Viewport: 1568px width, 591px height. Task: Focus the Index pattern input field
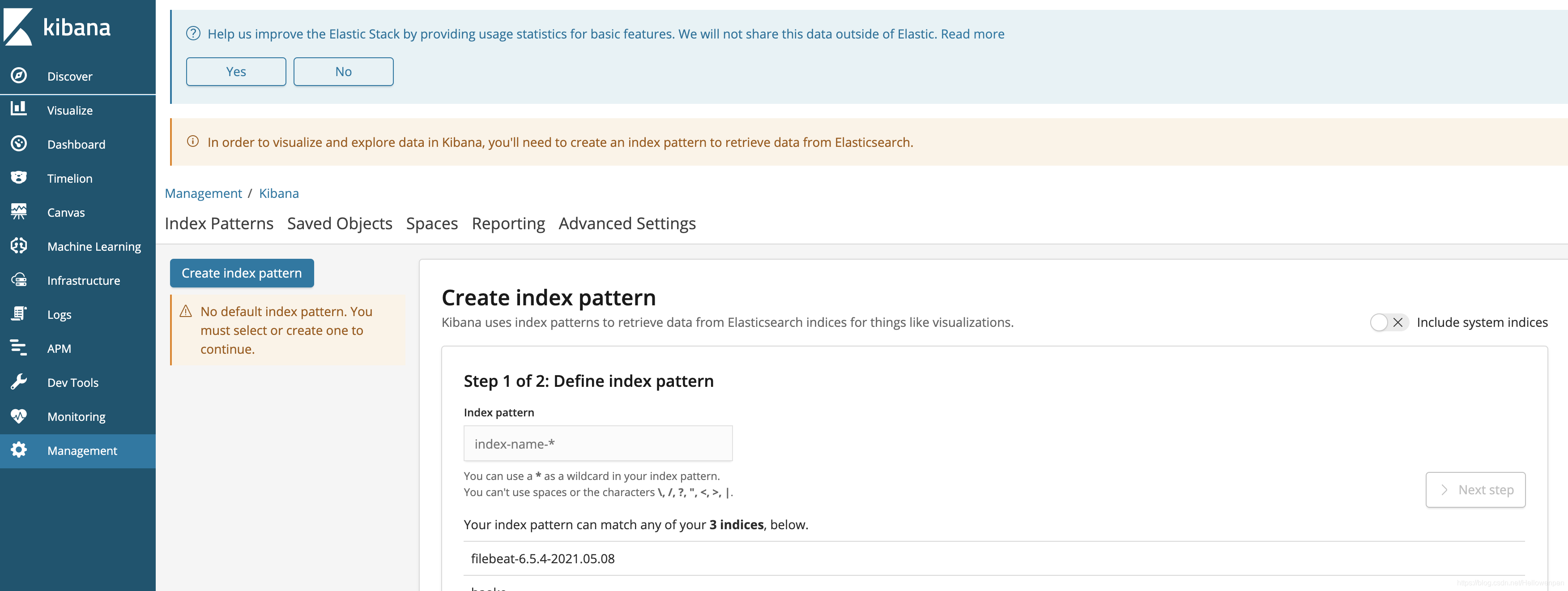click(598, 444)
